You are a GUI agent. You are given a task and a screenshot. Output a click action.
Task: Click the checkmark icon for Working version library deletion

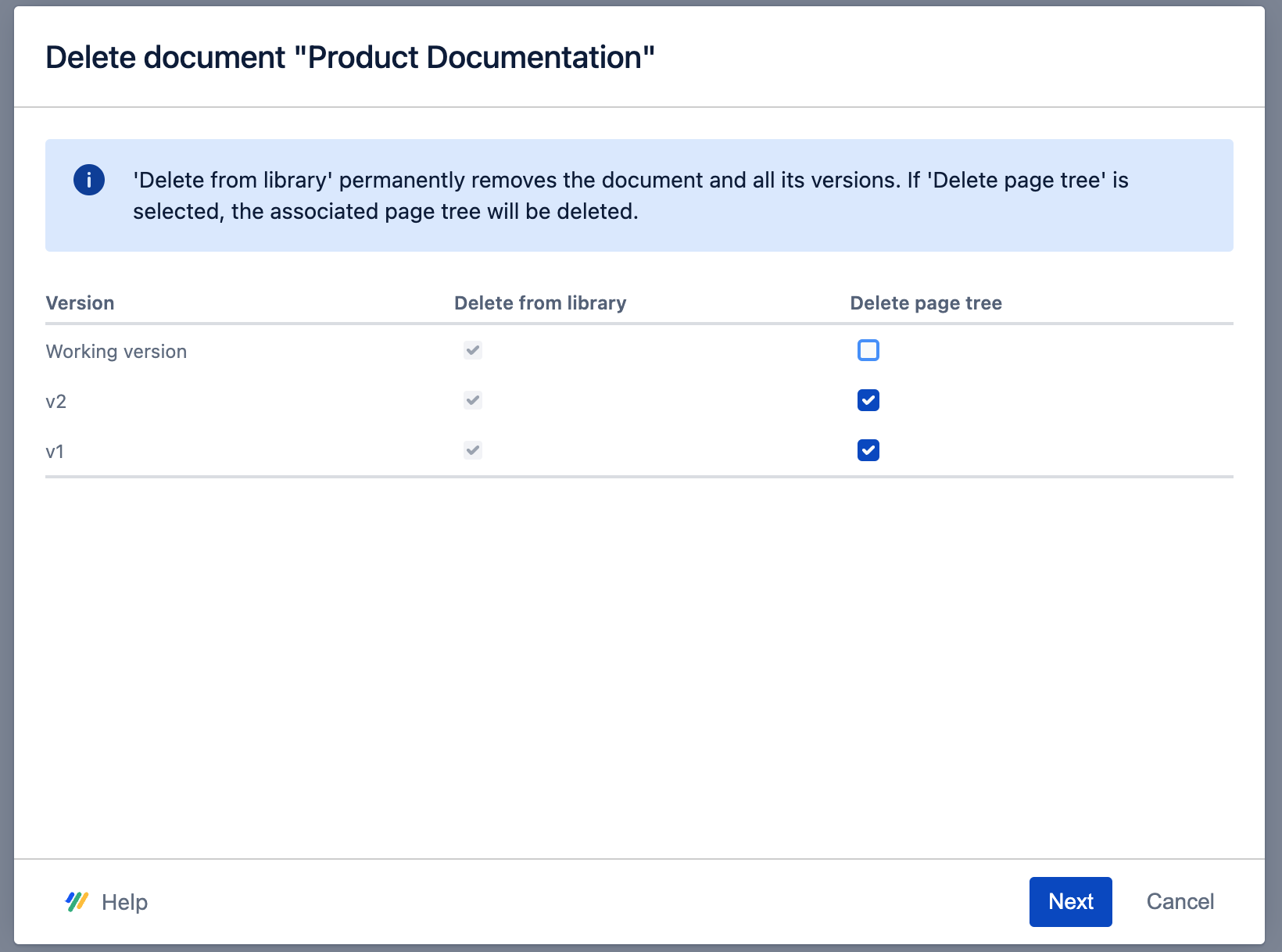(472, 350)
